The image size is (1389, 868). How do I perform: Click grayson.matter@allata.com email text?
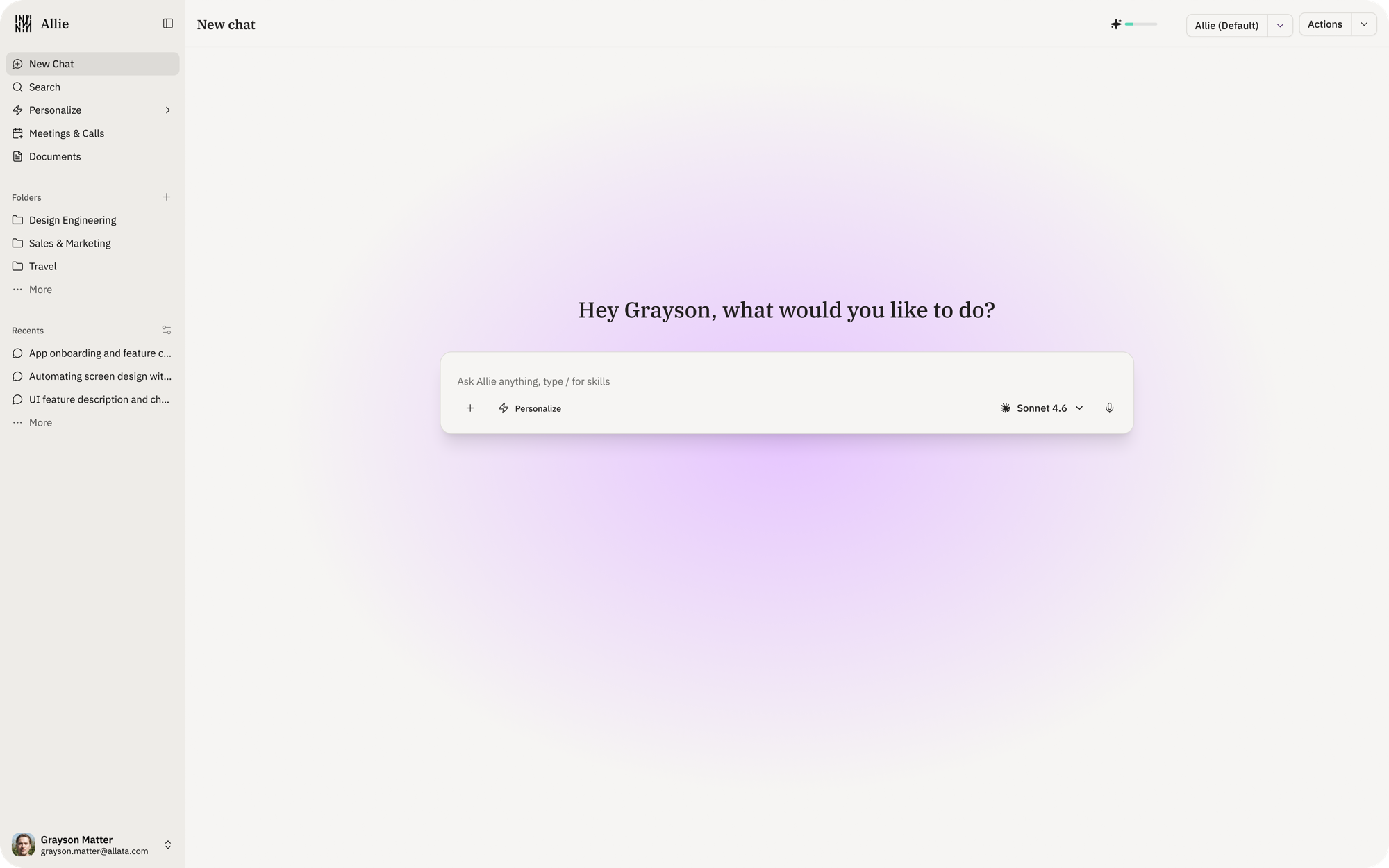point(94,851)
